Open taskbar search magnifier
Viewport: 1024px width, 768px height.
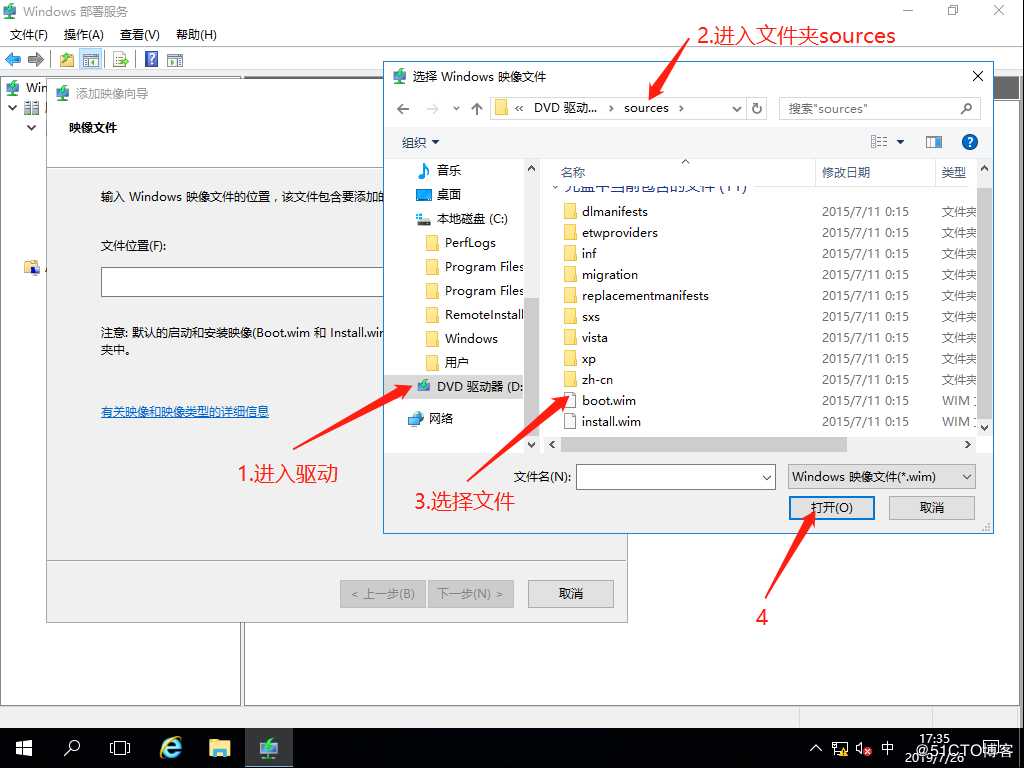tap(72, 748)
